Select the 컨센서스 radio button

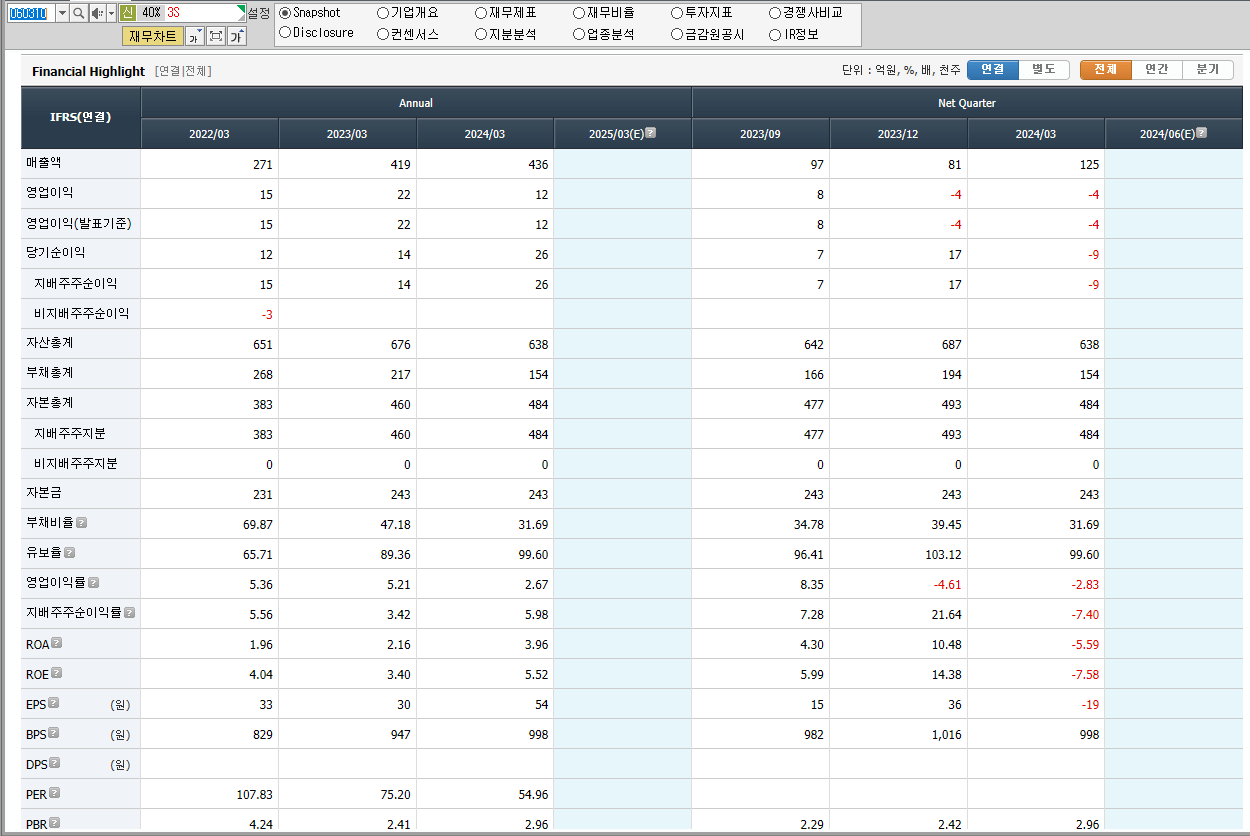[383, 34]
